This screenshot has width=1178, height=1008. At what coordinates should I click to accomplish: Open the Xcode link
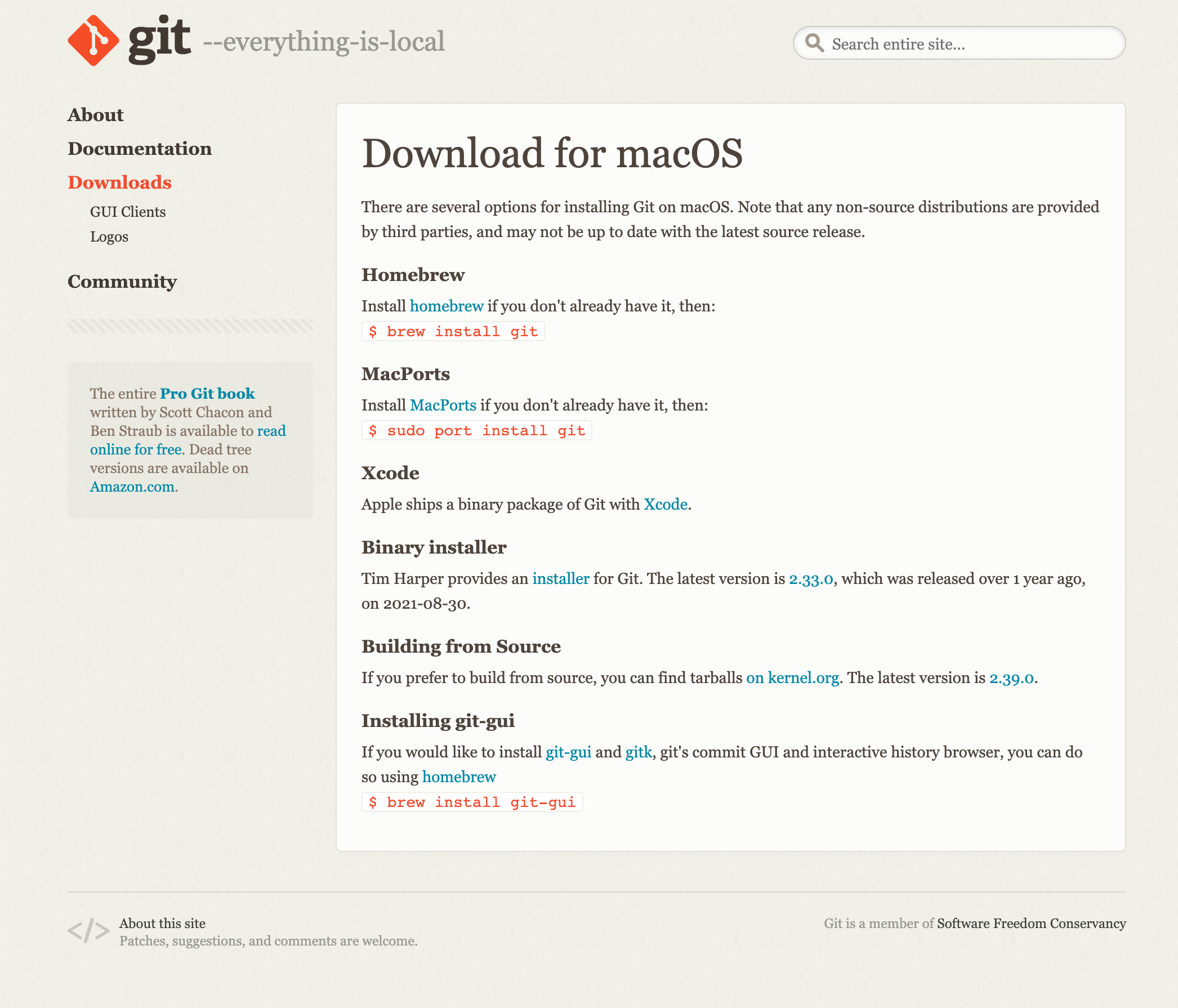[666, 505]
